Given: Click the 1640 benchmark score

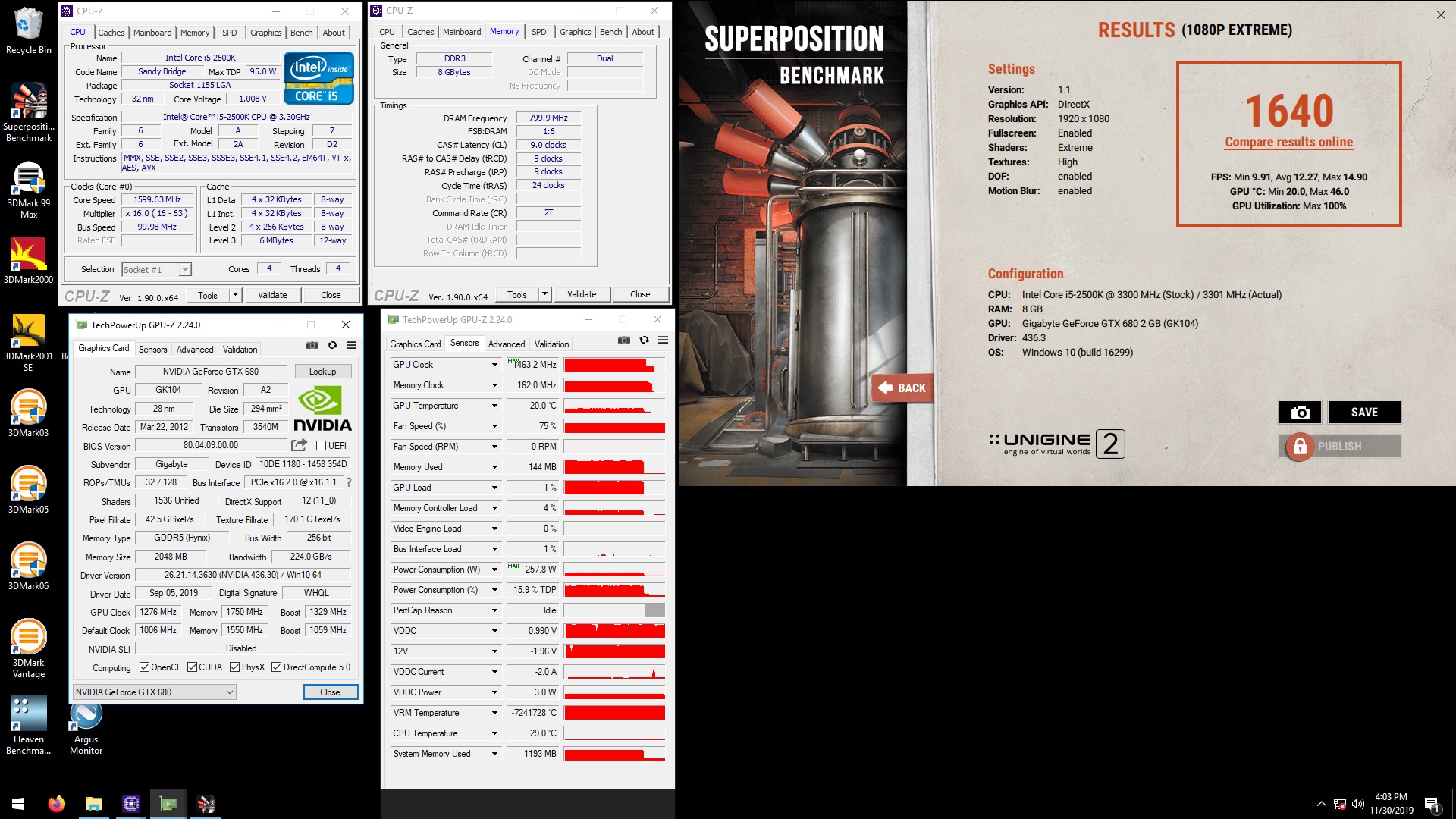Looking at the screenshot, I should pyautogui.click(x=1289, y=111).
